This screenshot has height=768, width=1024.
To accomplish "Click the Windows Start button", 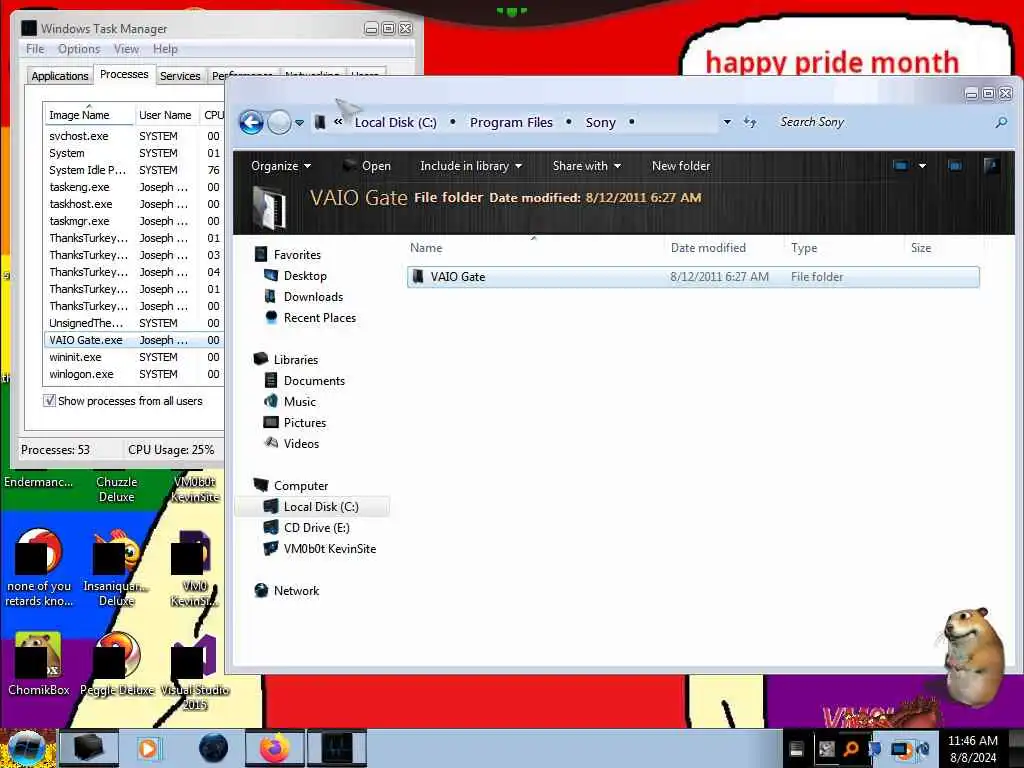I will pos(26,748).
